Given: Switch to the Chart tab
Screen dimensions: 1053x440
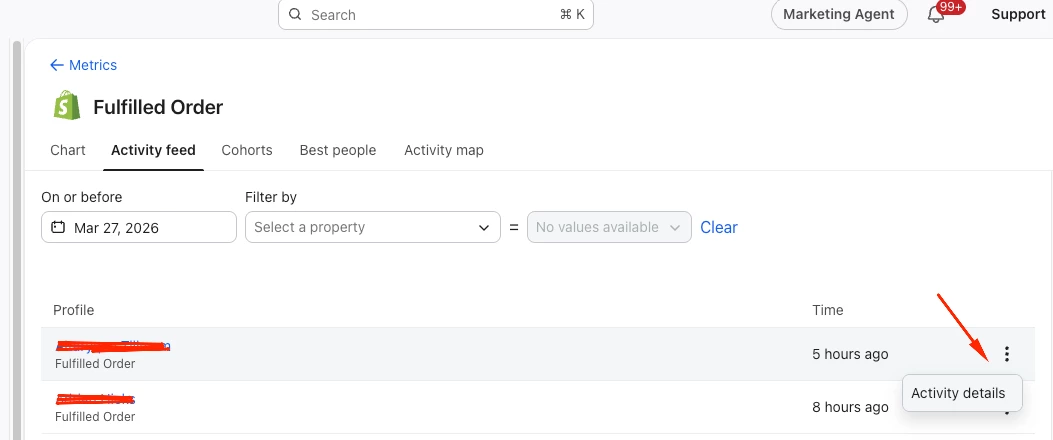Looking at the screenshot, I should coord(68,150).
